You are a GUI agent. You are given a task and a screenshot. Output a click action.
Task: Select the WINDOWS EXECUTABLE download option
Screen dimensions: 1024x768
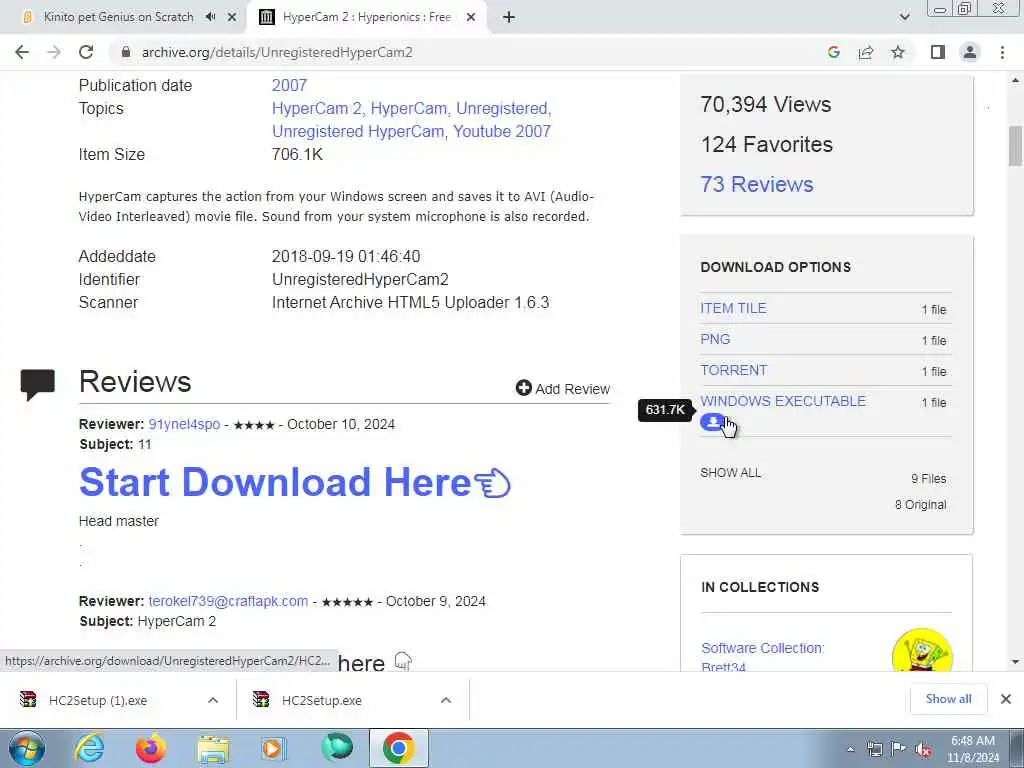pyautogui.click(x=783, y=401)
